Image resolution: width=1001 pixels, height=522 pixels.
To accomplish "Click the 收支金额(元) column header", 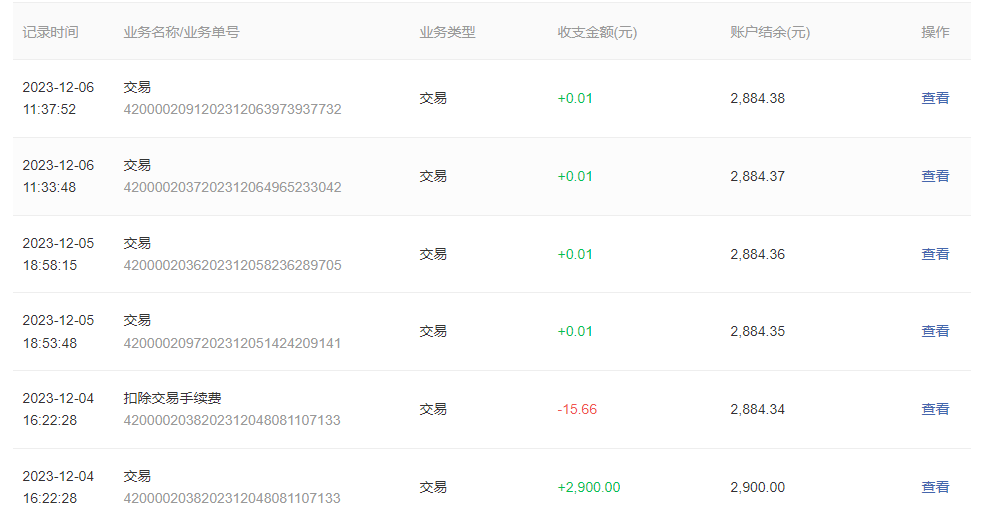I will [x=597, y=33].
